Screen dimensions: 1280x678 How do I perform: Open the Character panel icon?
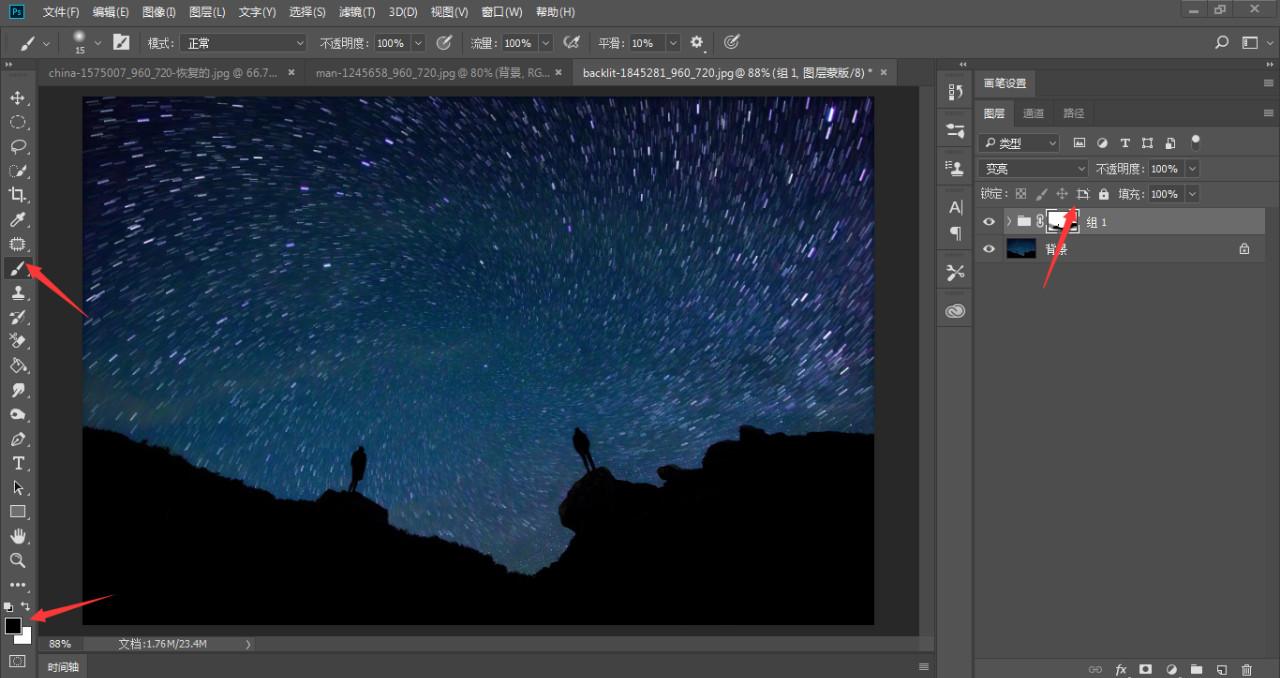pyautogui.click(x=955, y=208)
